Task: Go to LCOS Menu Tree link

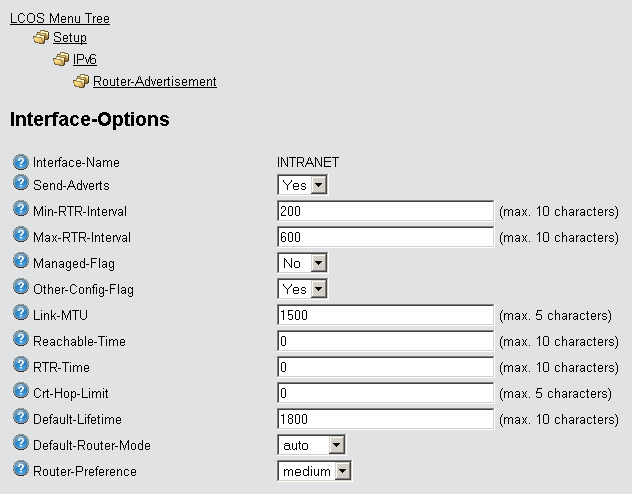Action: [60, 18]
